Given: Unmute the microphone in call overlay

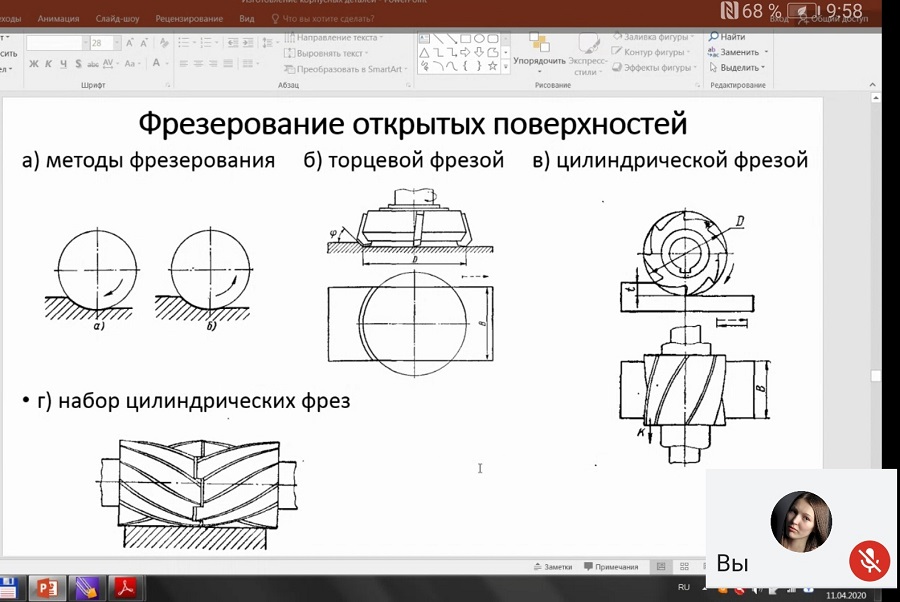Looking at the screenshot, I should pos(870,561).
